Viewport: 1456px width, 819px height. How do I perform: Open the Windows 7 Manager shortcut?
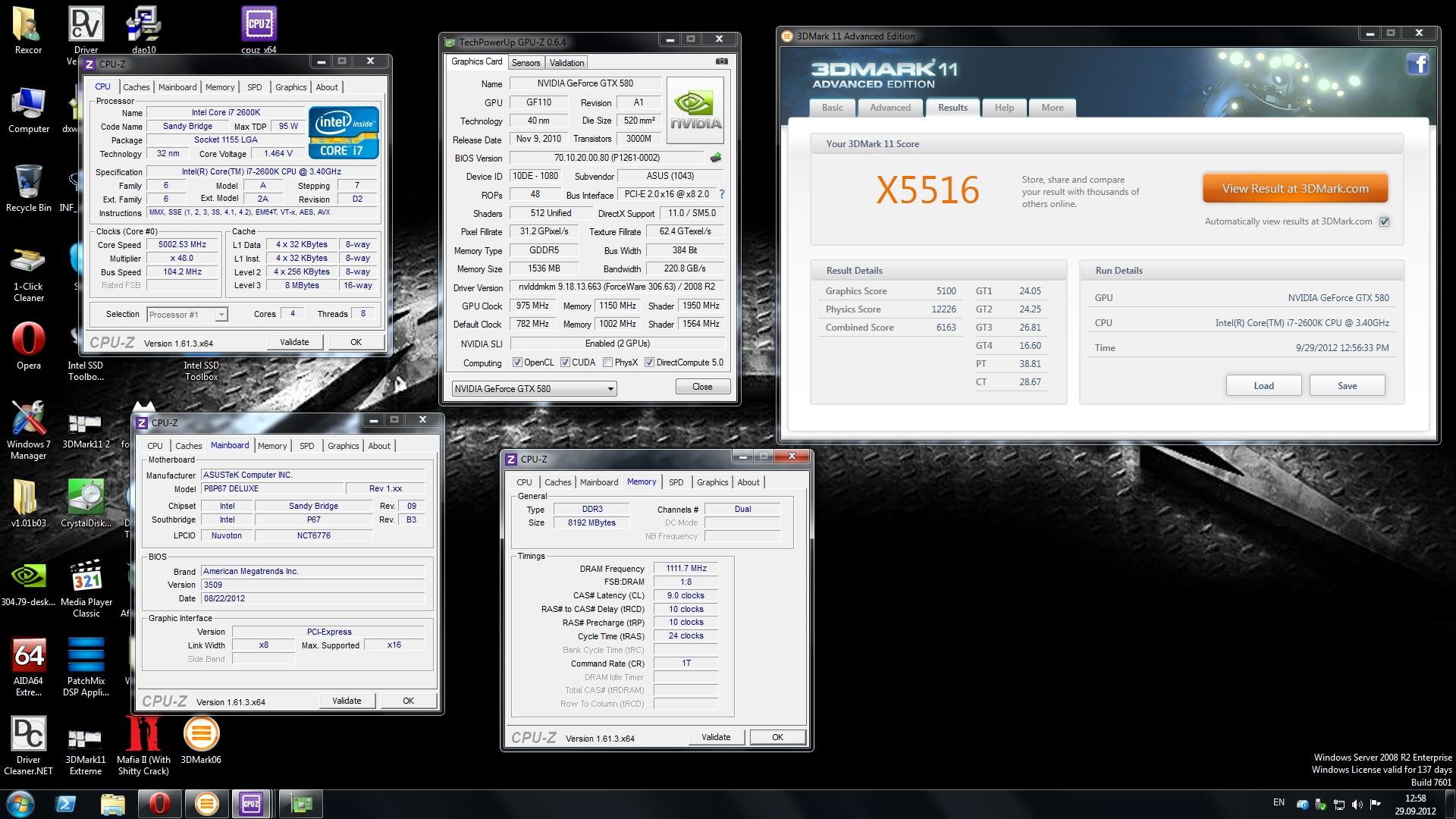tap(28, 431)
